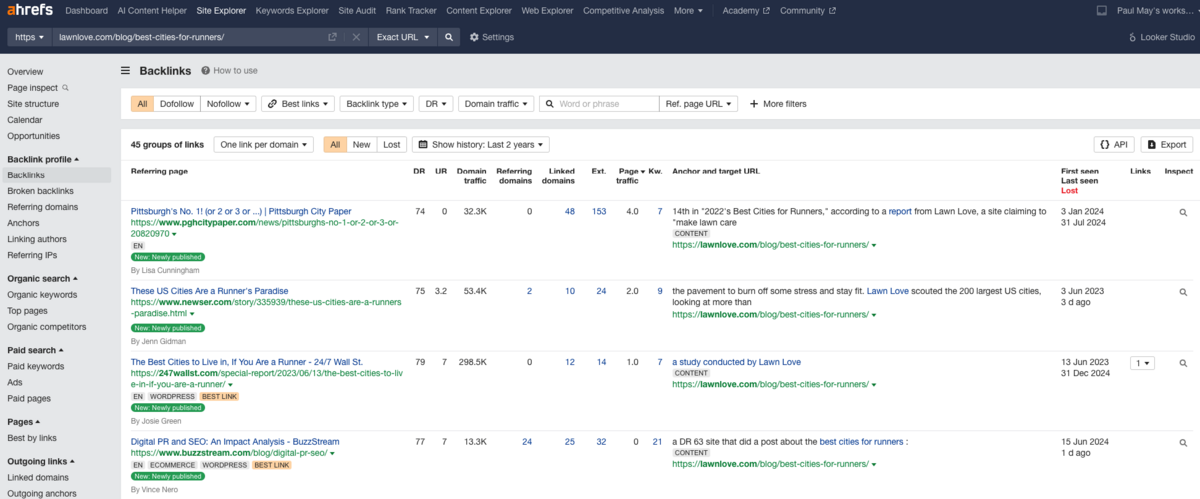The width and height of the screenshot is (1200, 499).
Task: Collapse the Backlink profile section
Action: point(43,159)
